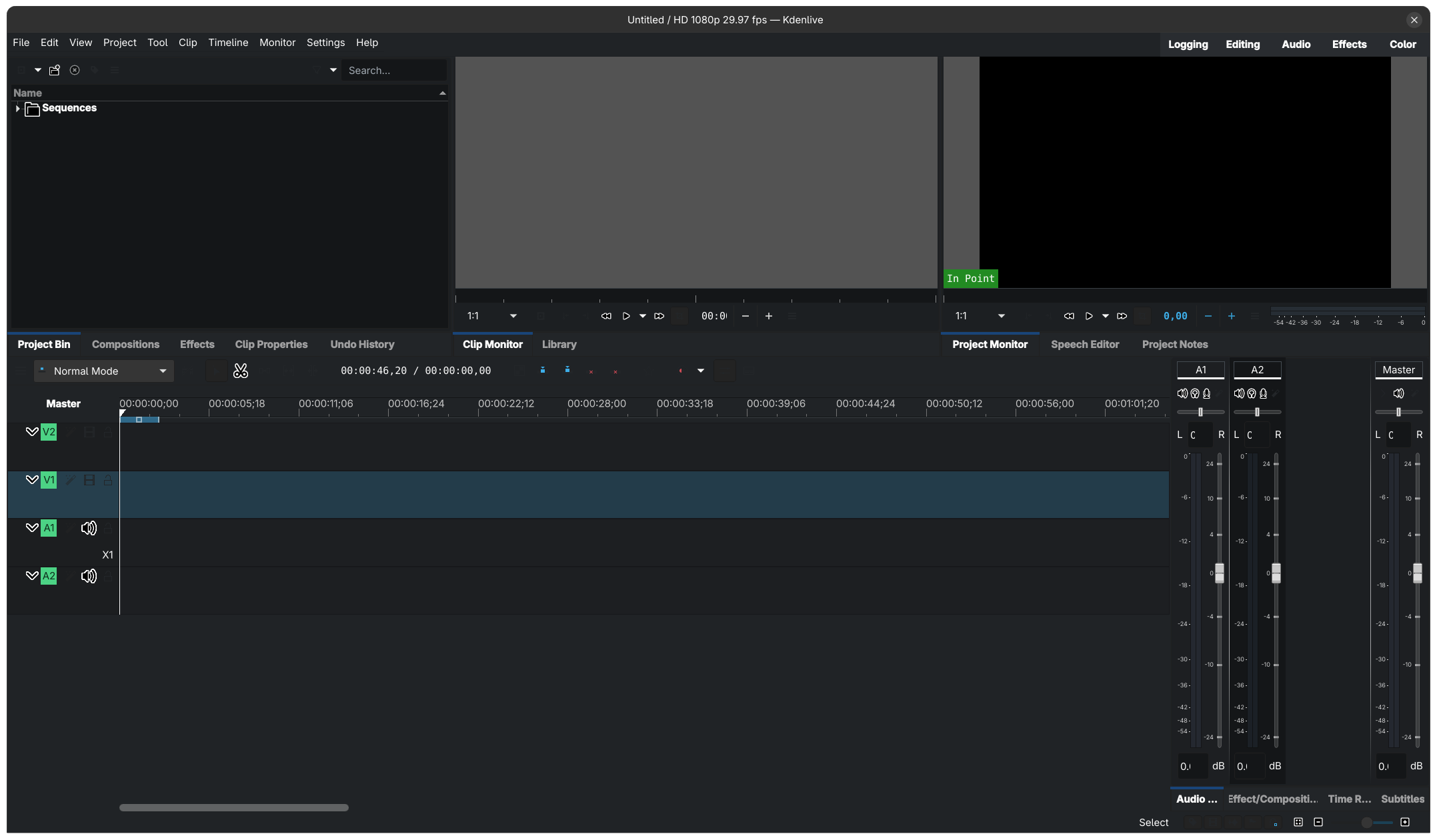This screenshot has height=840, width=1437.
Task: Click the Master timeline button
Action: (x=63, y=404)
